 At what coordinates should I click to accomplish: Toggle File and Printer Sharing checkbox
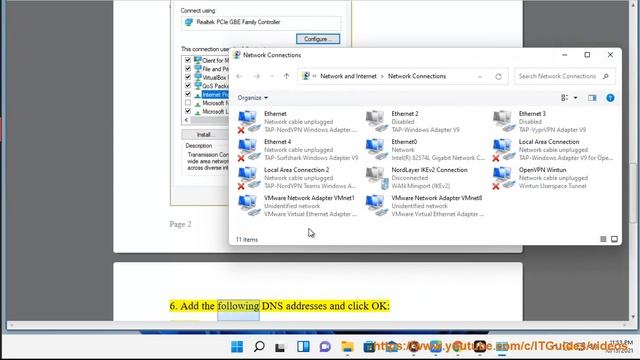point(188,69)
